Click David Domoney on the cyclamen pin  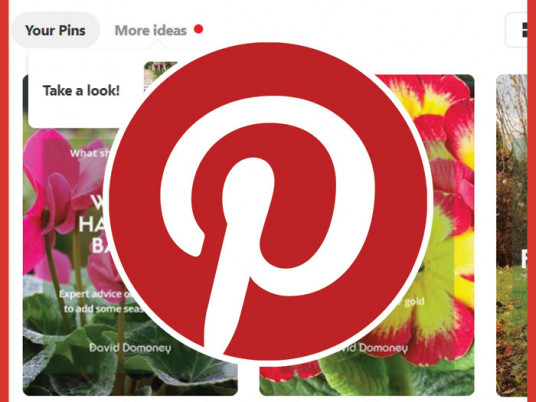(130, 348)
